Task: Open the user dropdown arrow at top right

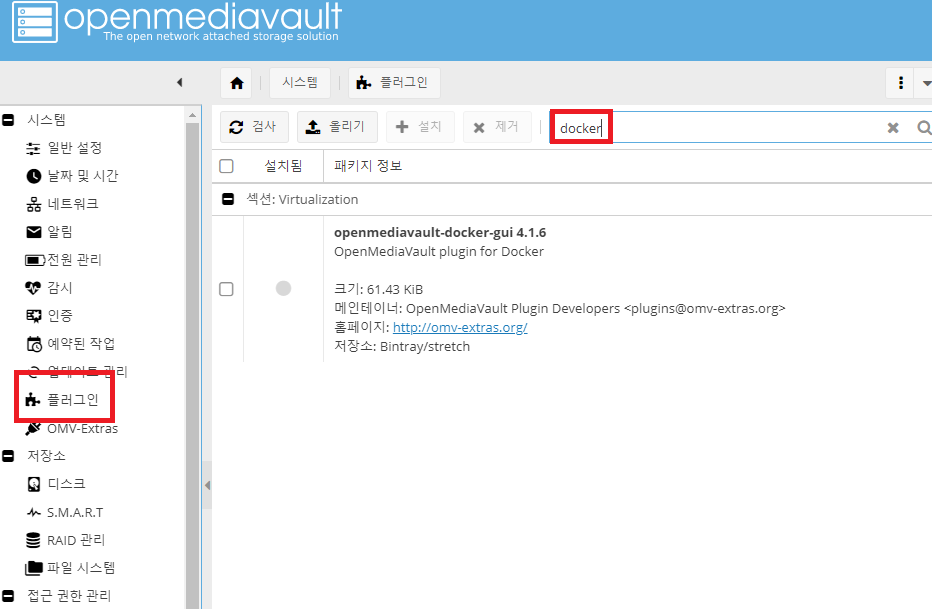Action: (926, 83)
